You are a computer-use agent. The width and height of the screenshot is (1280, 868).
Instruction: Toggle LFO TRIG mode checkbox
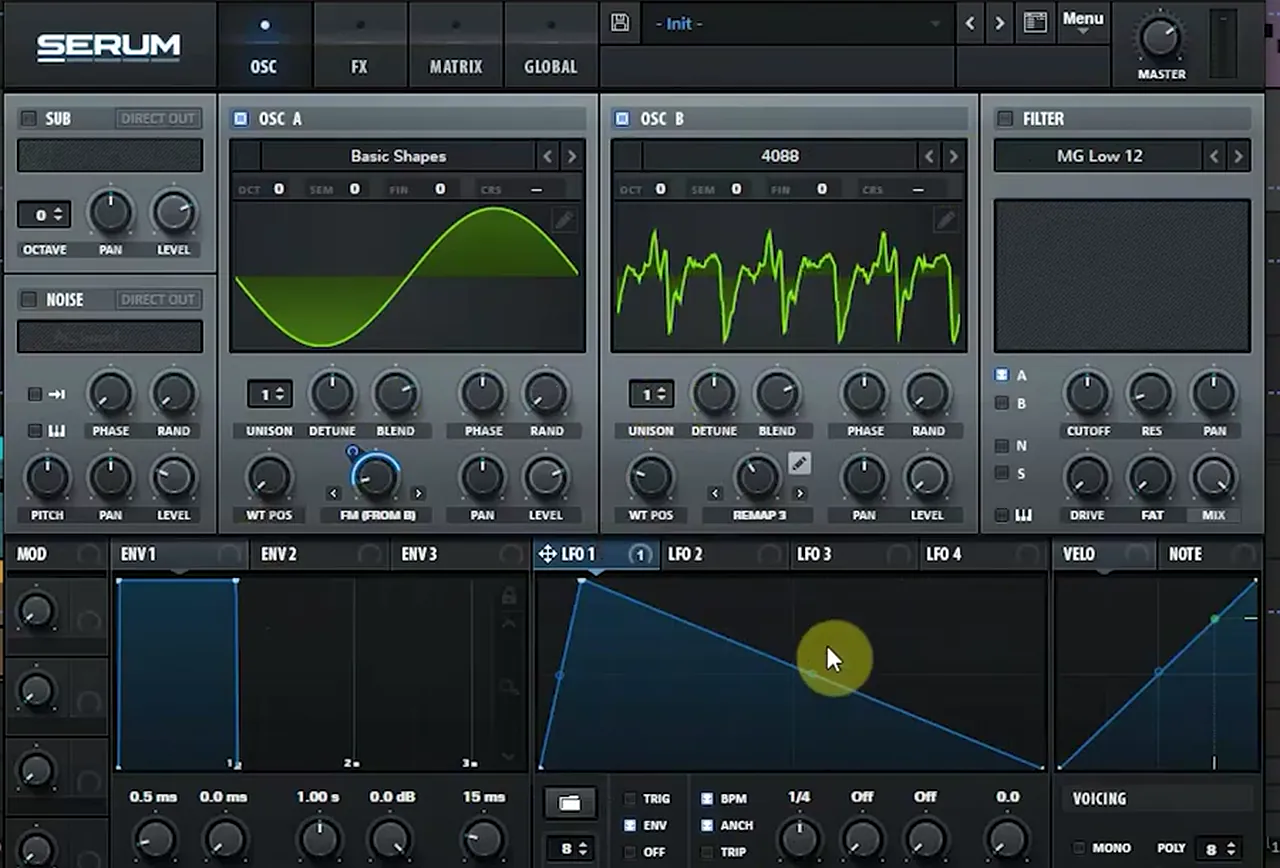630,799
